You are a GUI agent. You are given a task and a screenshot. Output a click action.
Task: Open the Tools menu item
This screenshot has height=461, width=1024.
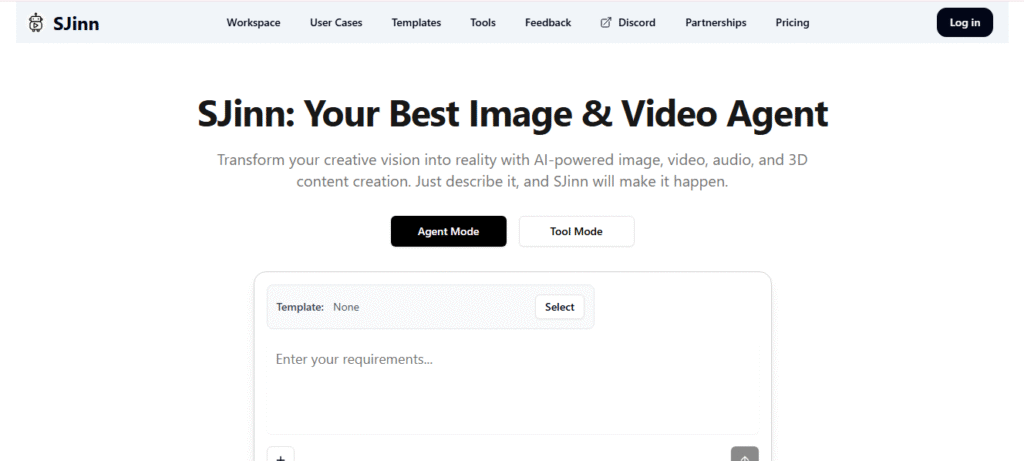[482, 22]
